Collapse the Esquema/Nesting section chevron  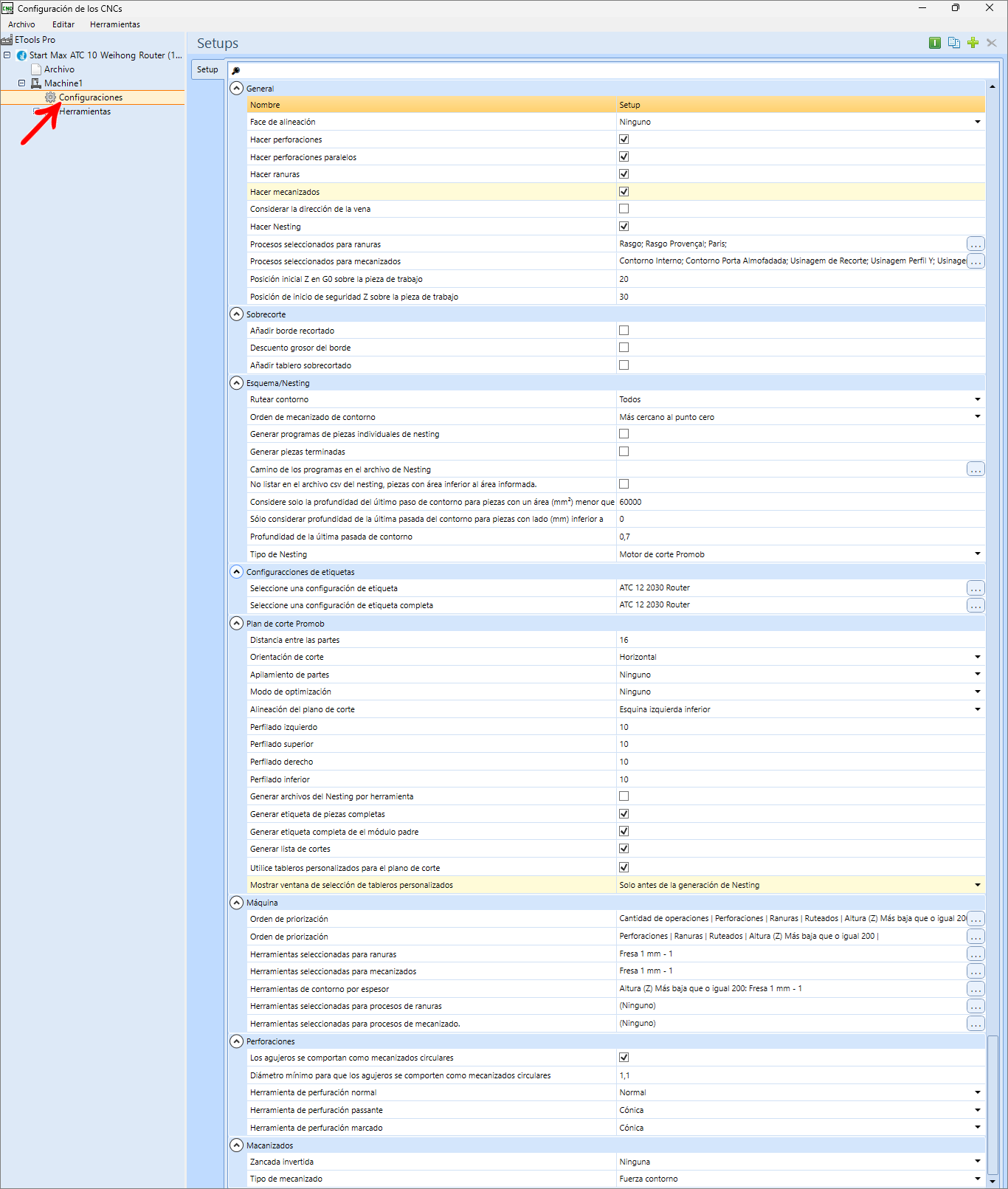pos(236,382)
